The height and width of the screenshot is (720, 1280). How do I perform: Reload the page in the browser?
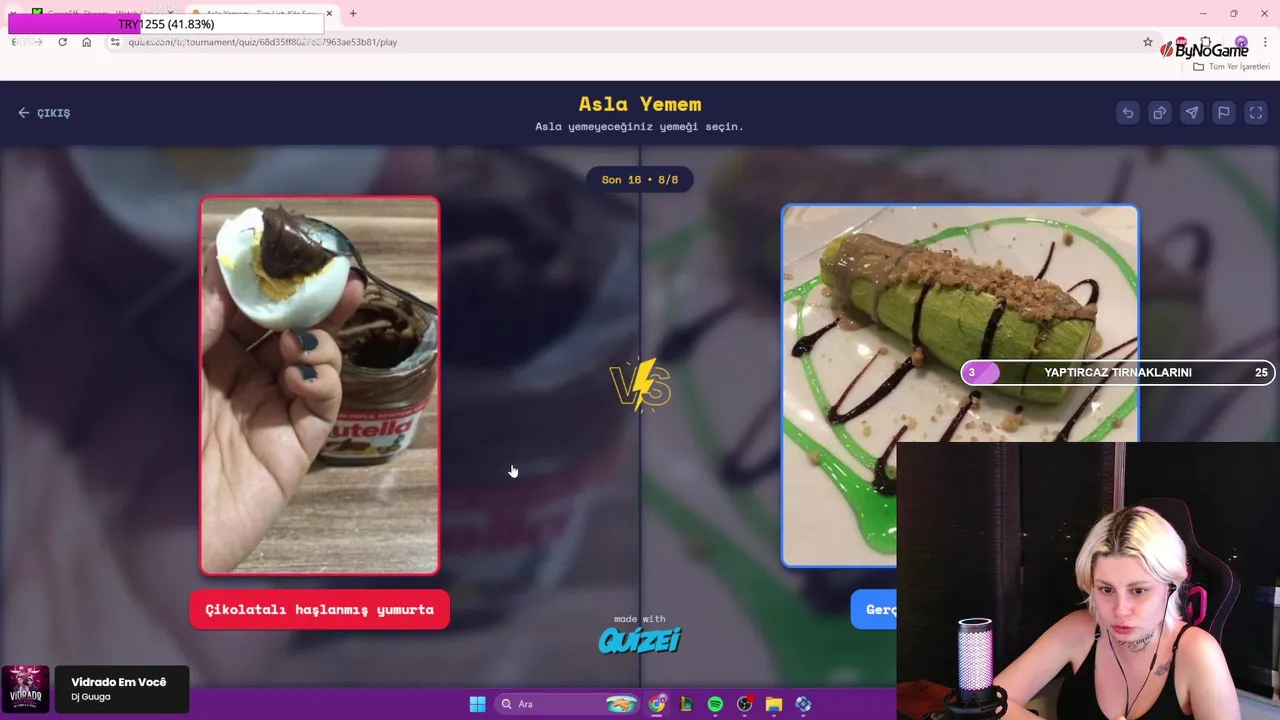(x=62, y=42)
